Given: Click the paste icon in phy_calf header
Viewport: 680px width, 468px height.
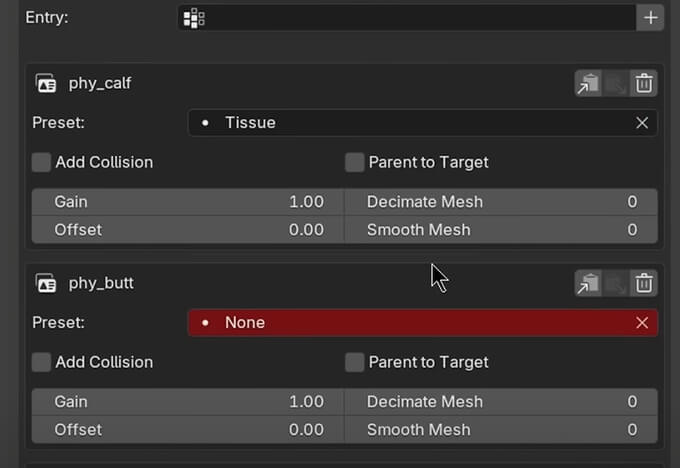Looking at the screenshot, I should point(588,83).
